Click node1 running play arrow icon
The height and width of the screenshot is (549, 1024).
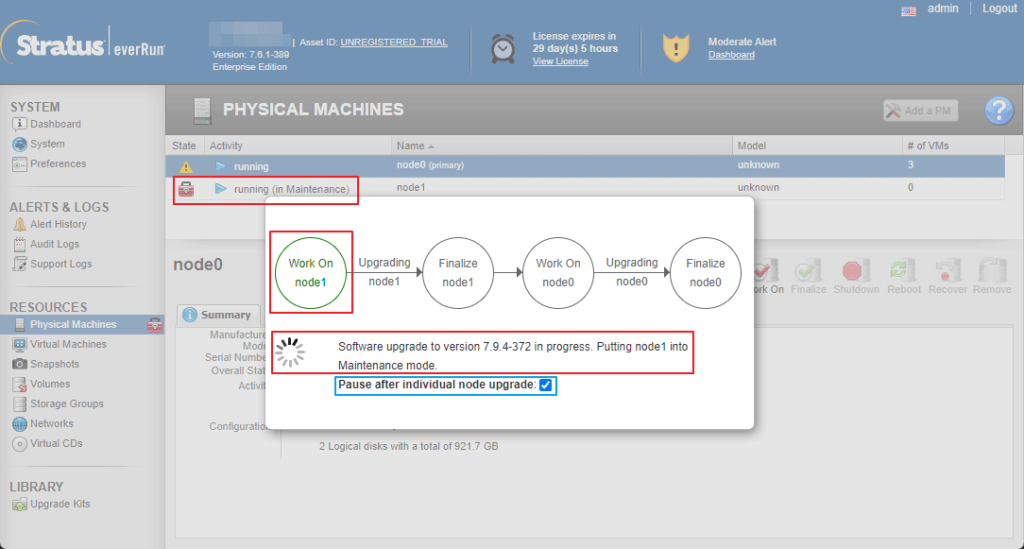[220, 189]
